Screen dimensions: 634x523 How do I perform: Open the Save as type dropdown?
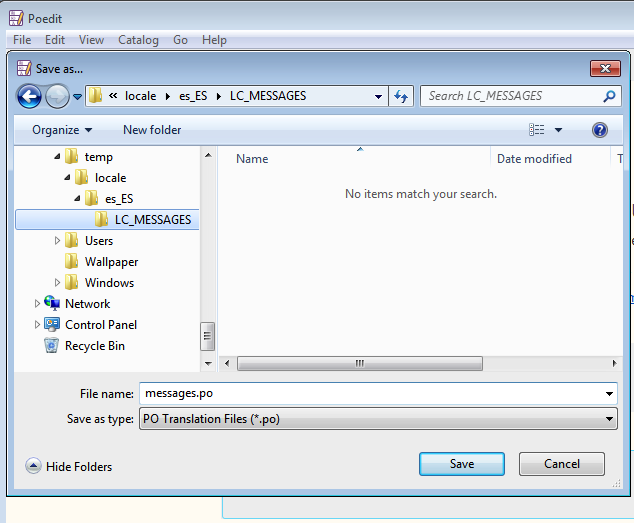click(376, 419)
